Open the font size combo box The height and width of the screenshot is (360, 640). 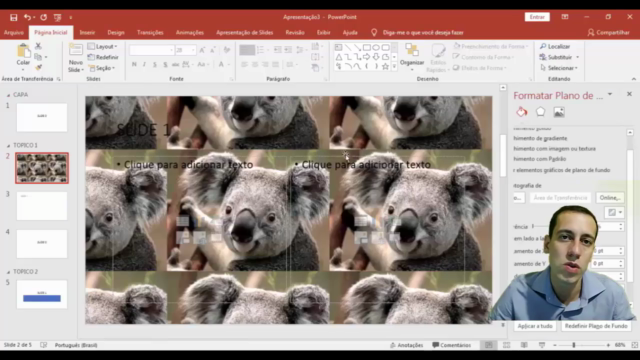185,50
